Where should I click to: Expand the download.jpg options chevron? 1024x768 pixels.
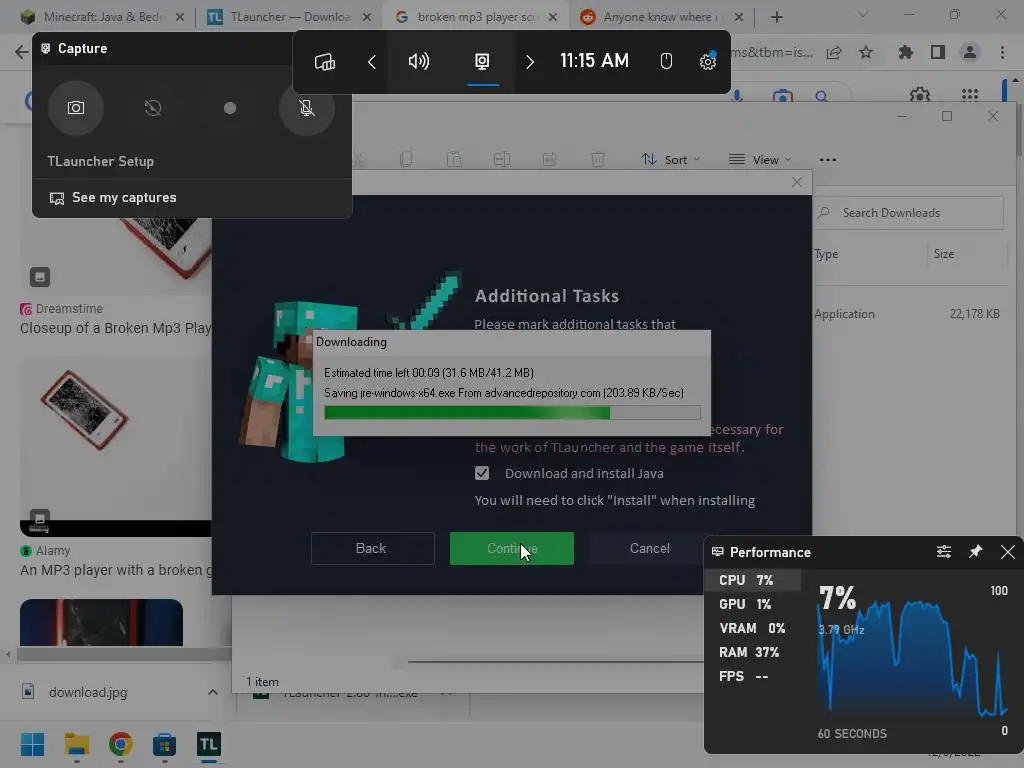[x=213, y=692]
